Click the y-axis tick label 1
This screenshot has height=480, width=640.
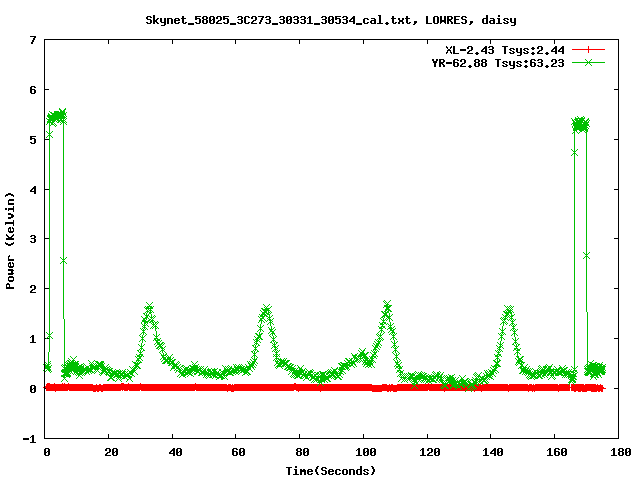pyautogui.click(x=33, y=339)
